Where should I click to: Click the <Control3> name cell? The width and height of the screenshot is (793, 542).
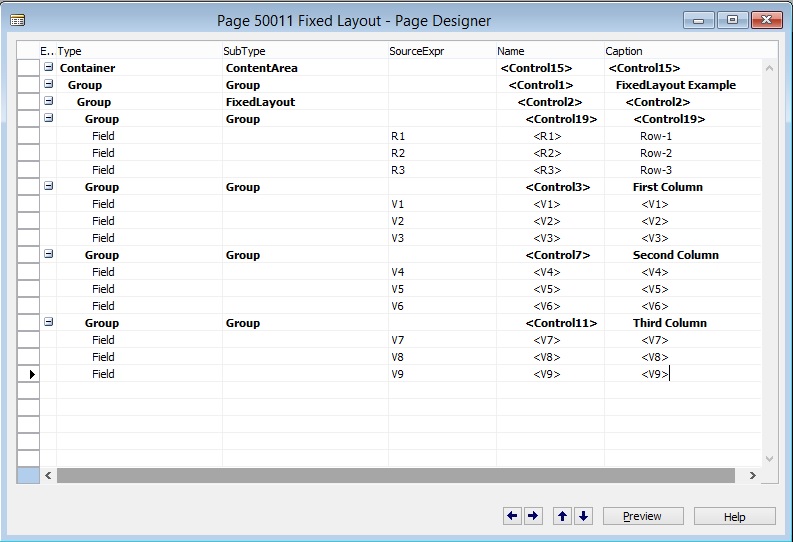coord(550,187)
